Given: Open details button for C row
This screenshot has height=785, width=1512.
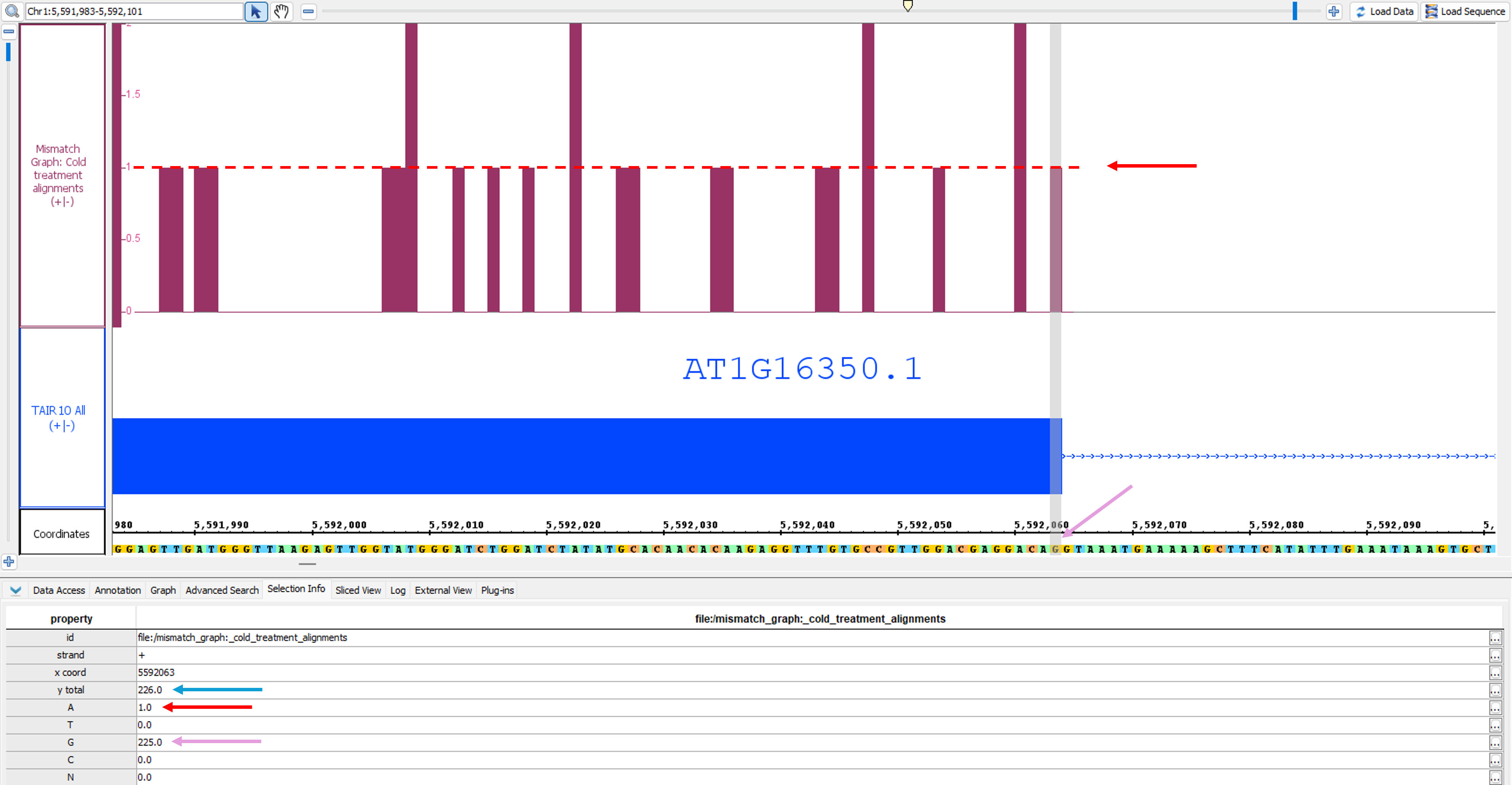Looking at the screenshot, I should [1495, 760].
